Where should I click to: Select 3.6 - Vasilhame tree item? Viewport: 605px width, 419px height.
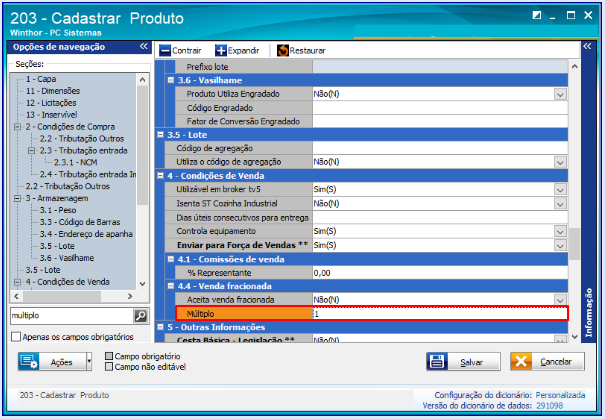point(67,258)
